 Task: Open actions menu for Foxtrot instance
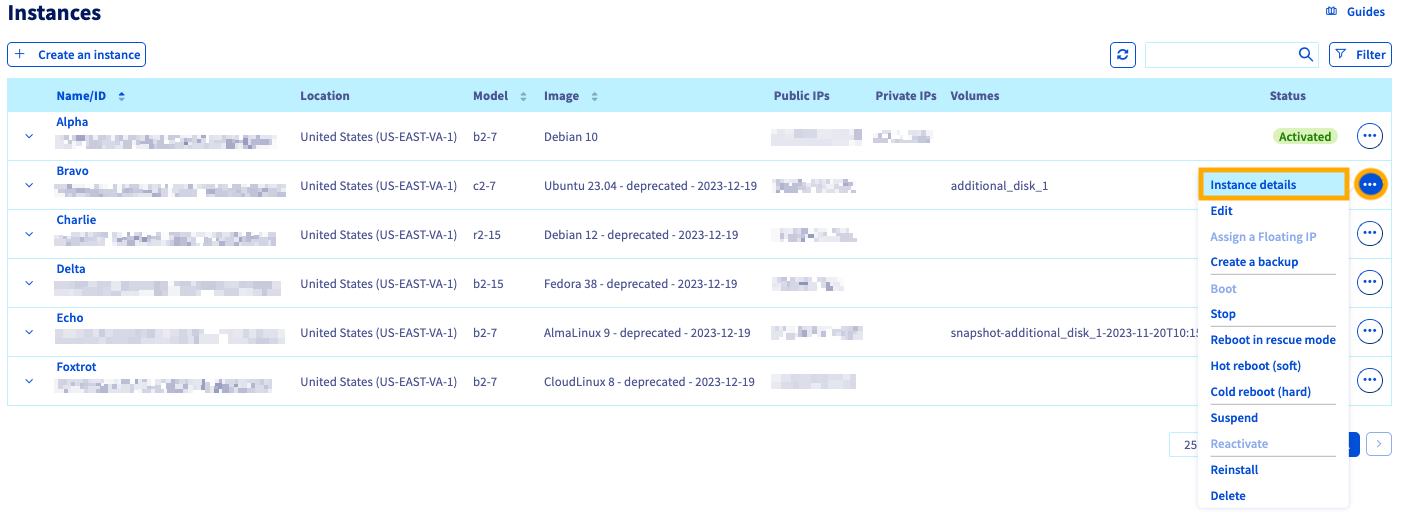click(x=1369, y=381)
